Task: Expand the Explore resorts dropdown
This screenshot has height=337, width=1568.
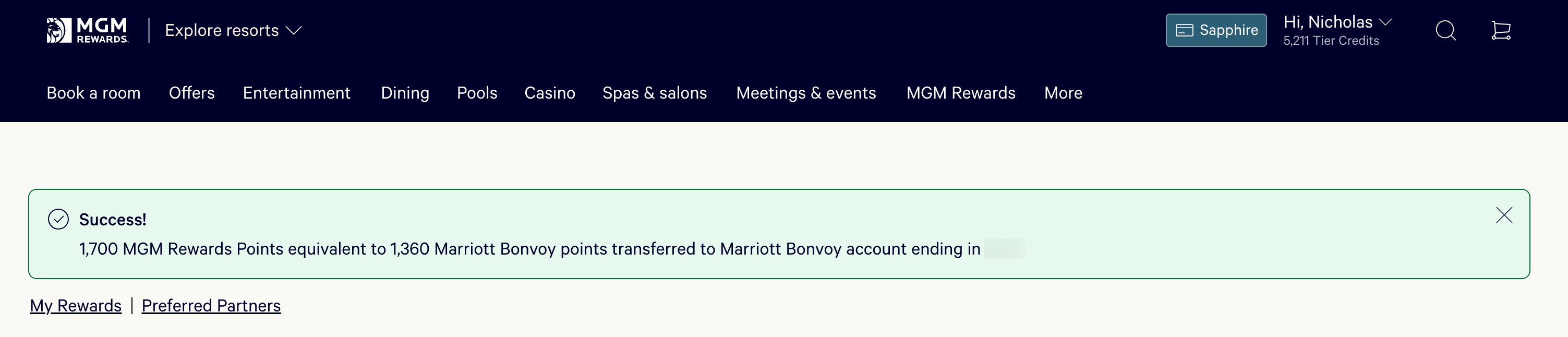Action: click(233, 30)
